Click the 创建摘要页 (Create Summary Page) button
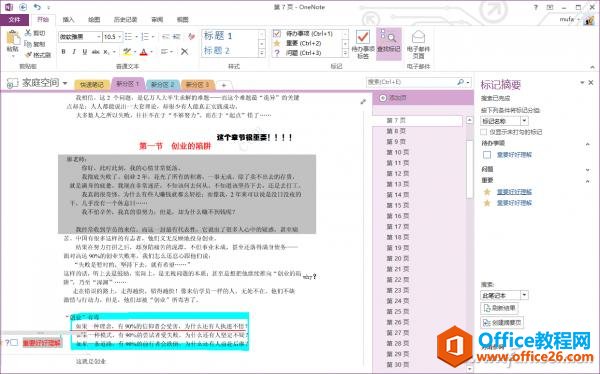600x374 pixels. pyautogui.click(x=502, y=323)
